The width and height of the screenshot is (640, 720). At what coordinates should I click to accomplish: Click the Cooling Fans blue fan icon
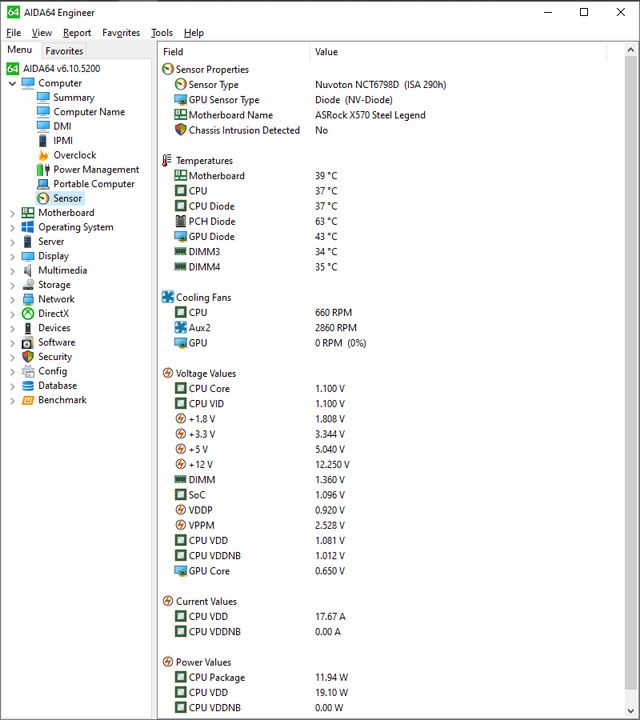tap(168, 297)
